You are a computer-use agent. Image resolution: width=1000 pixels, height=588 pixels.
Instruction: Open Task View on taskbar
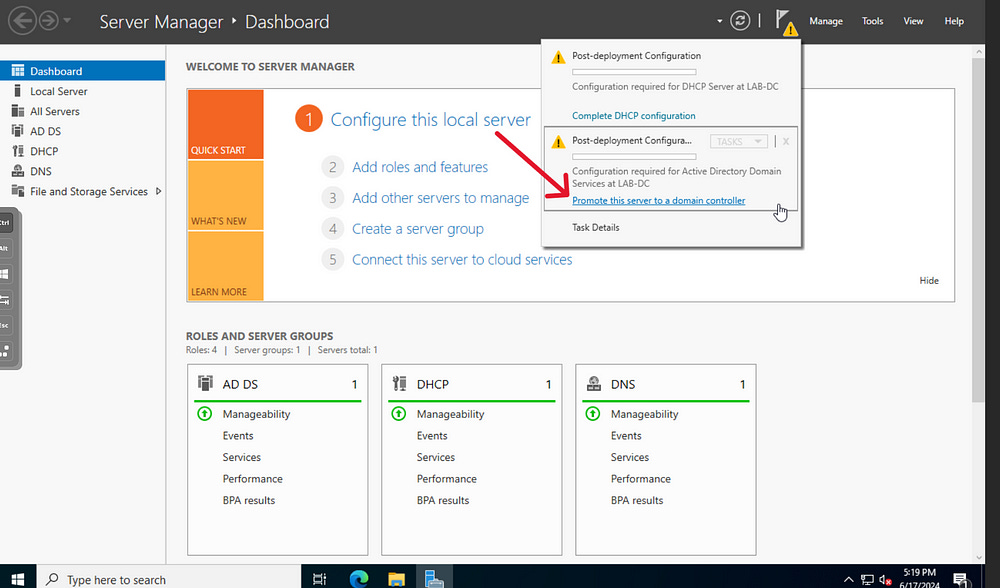coord(320,578)
